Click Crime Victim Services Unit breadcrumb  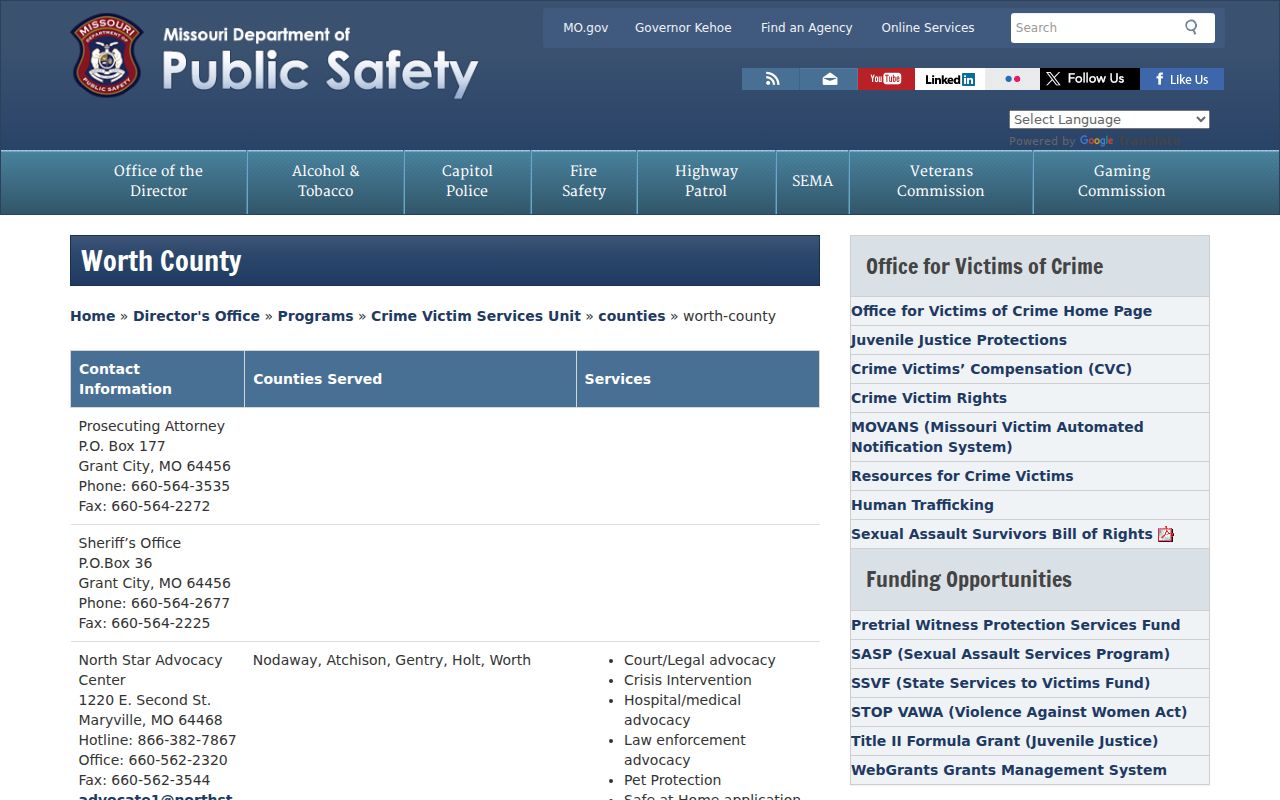pyautogui.click(x=475, y=316)
